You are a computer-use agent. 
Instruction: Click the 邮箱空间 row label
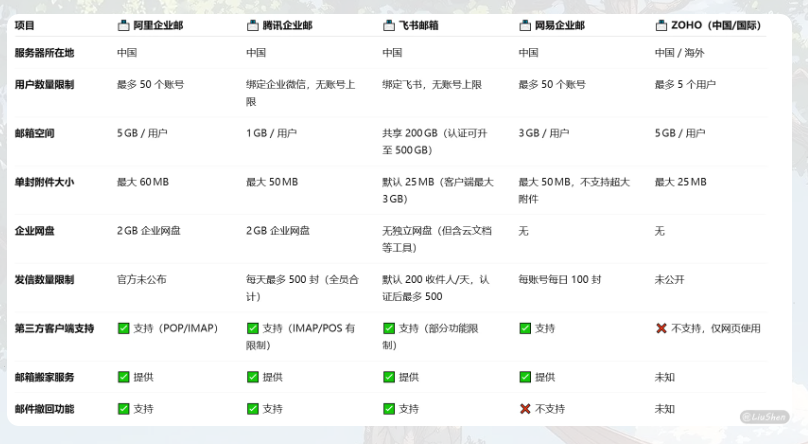[x=35, y=133]
